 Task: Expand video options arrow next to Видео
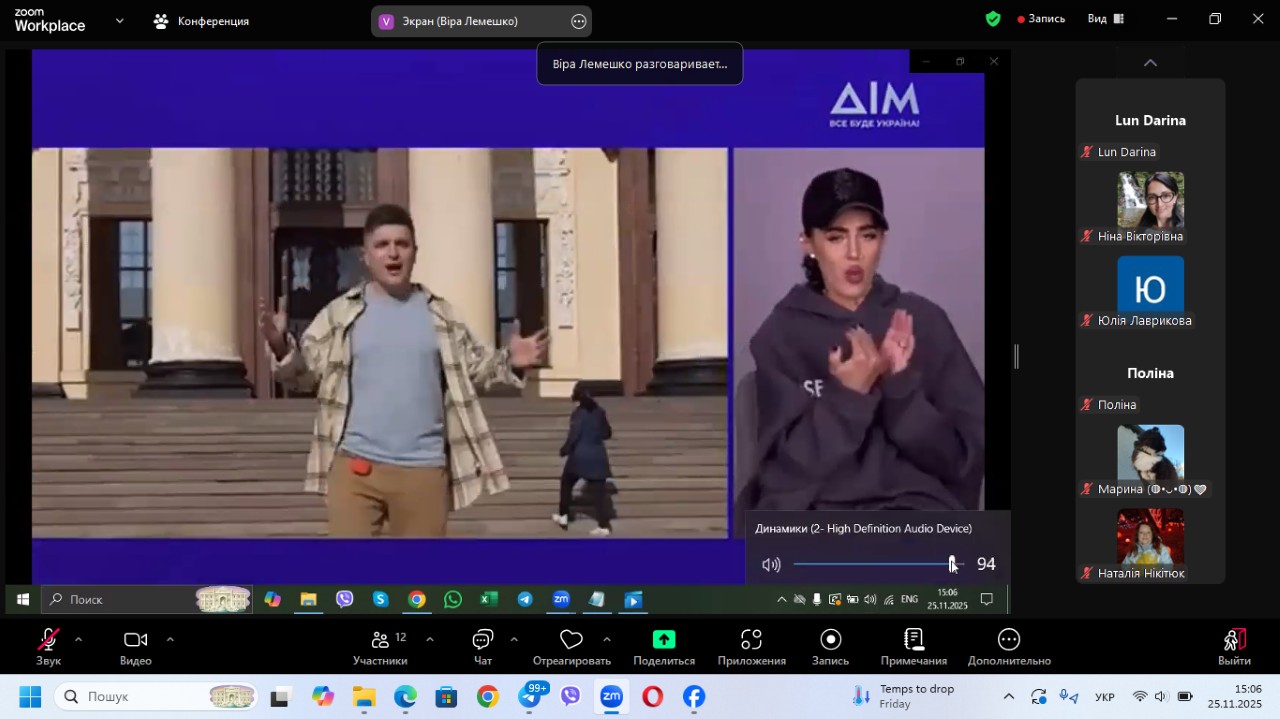[x=170, y=639]
